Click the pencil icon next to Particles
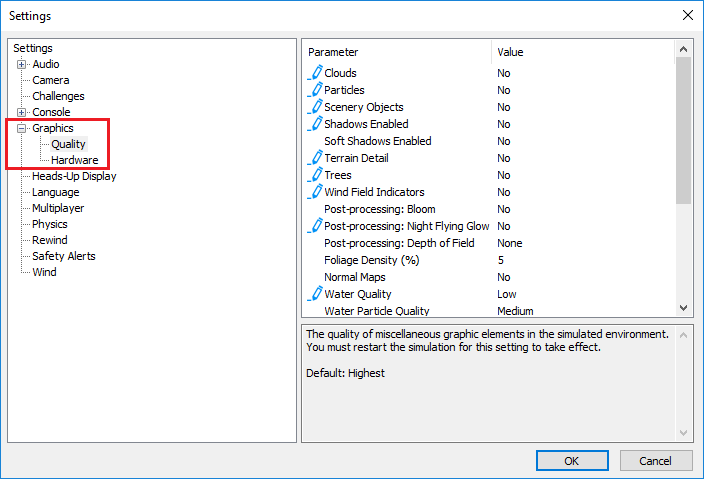The width and height of the screenshot is (704, 479). (315, 90)
